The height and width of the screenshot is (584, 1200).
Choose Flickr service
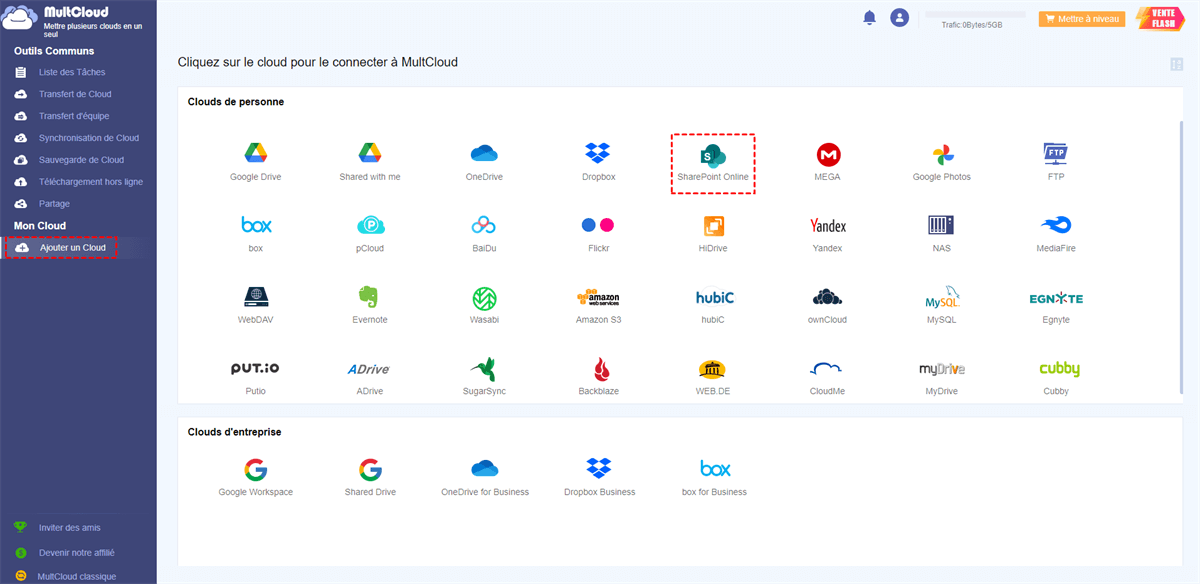pos(598,235)
